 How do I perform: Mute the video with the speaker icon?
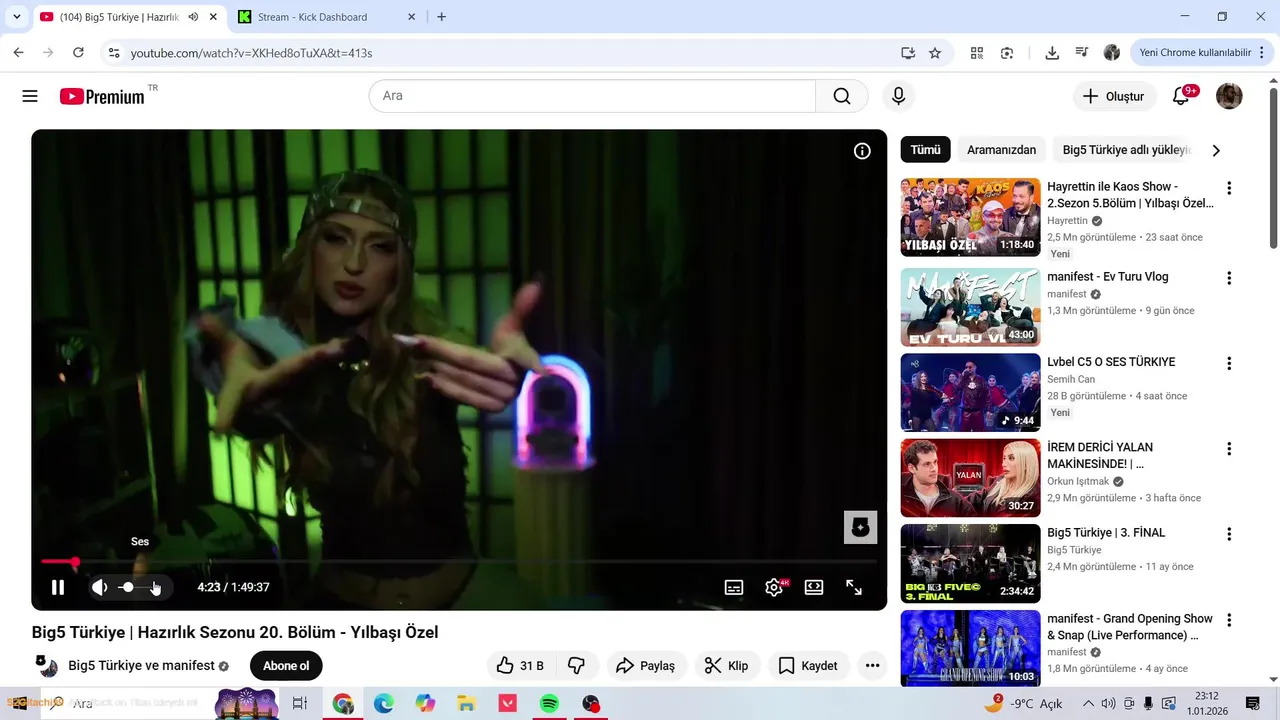tap(99, 588)
